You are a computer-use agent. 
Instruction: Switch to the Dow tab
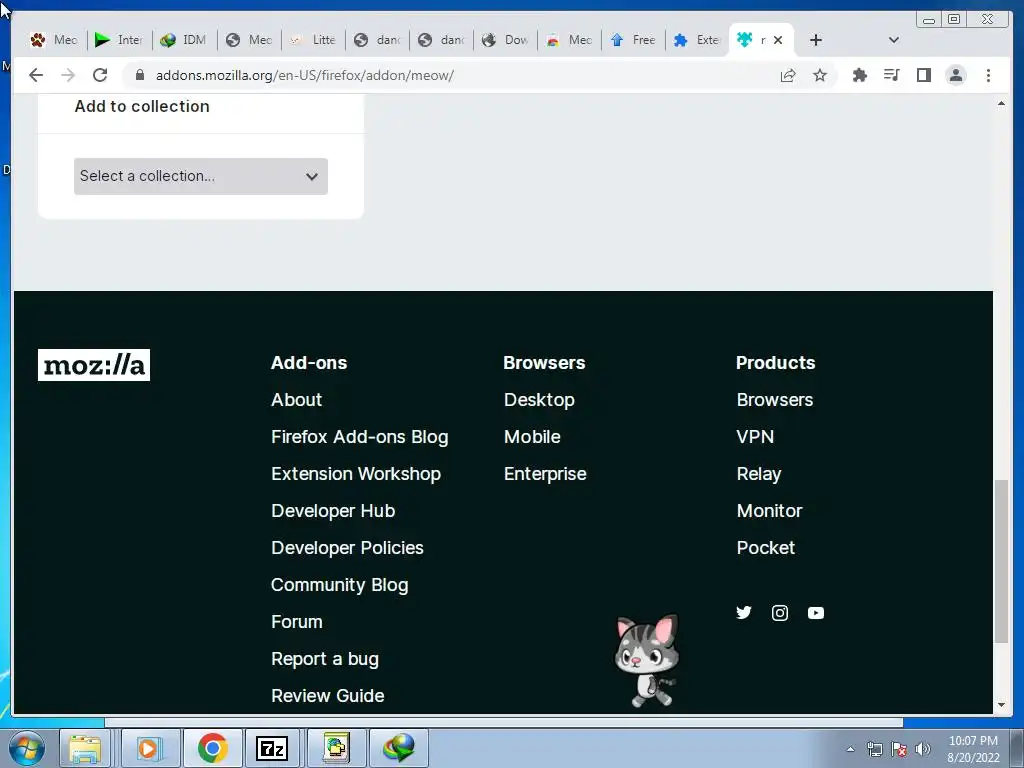[505, 40]
